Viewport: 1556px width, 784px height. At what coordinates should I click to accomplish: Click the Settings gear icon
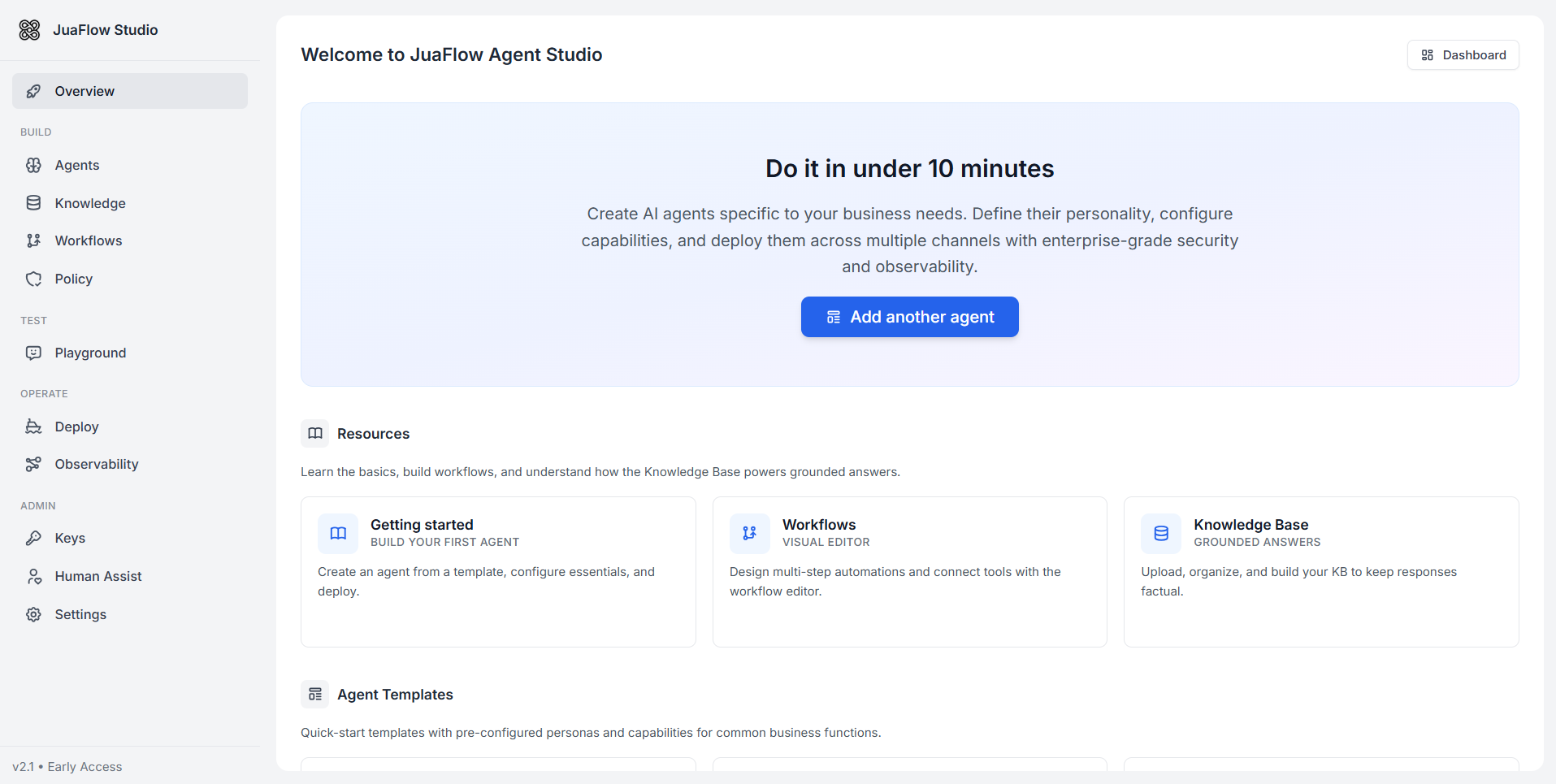click(x=33, y=614)
